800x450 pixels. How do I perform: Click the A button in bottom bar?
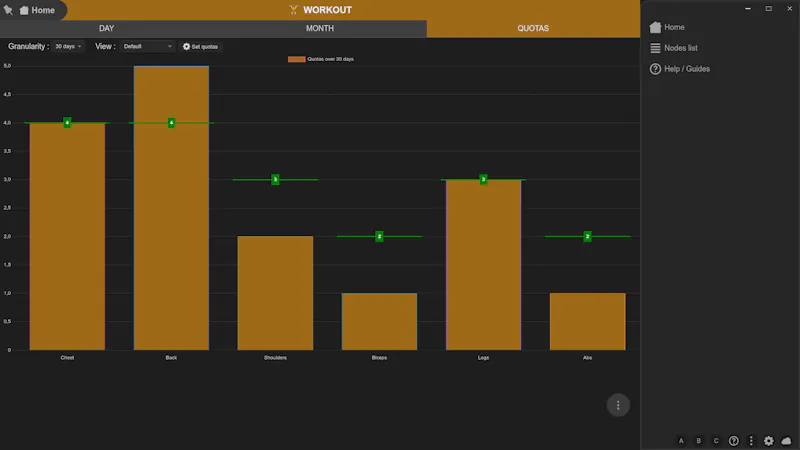point(681,441)
